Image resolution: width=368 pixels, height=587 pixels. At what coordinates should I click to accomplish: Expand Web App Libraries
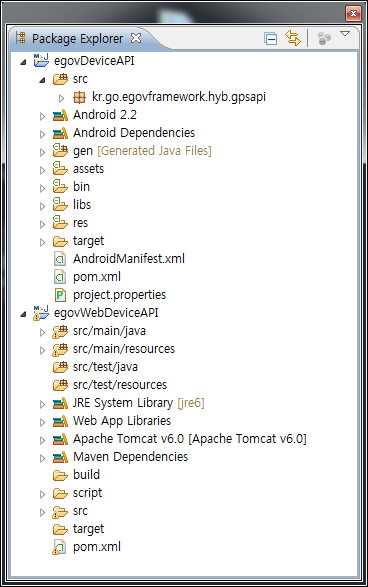[x=42, y=422]
